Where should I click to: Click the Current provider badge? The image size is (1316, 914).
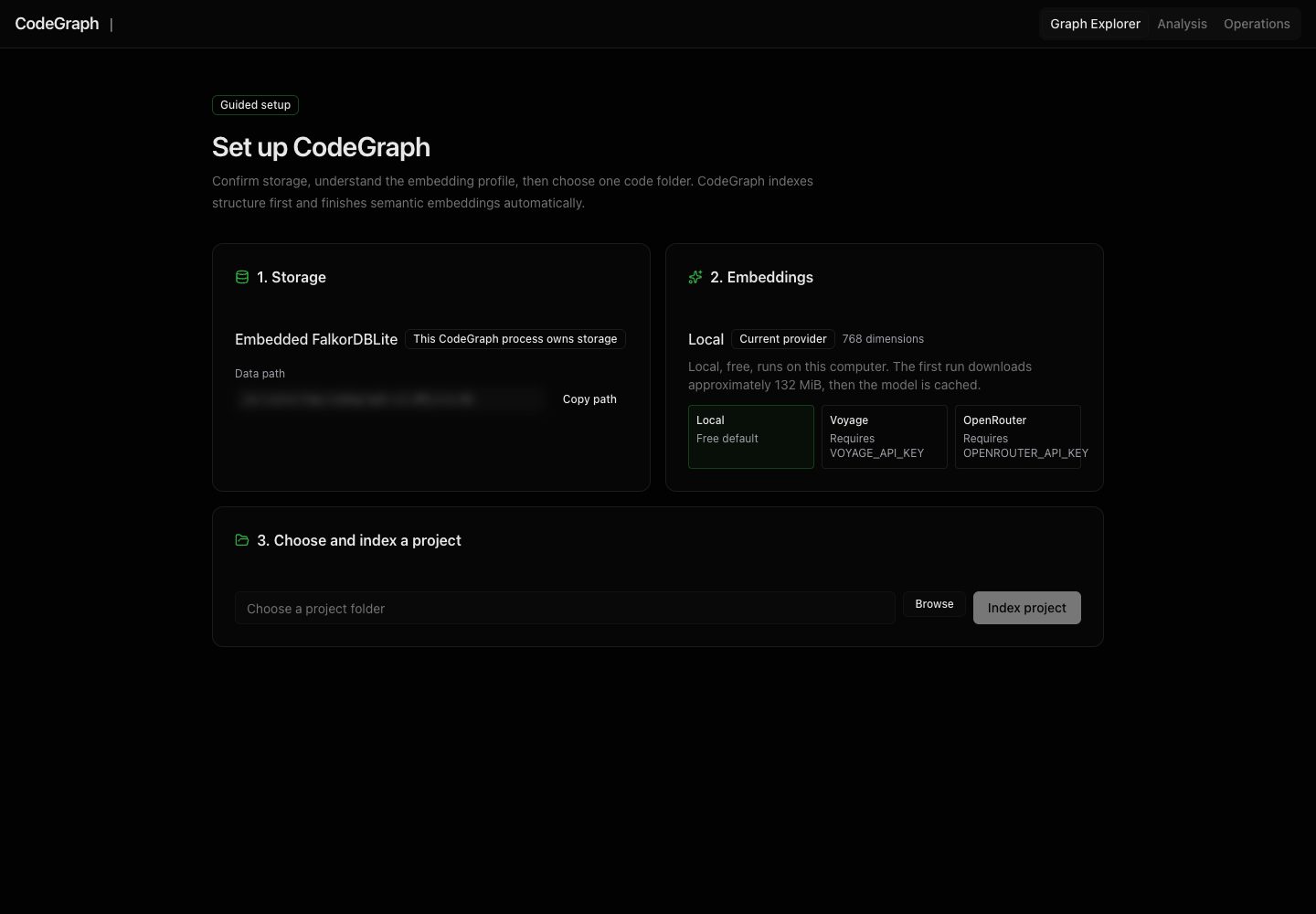pyautogui.click(x=783, y=339)
